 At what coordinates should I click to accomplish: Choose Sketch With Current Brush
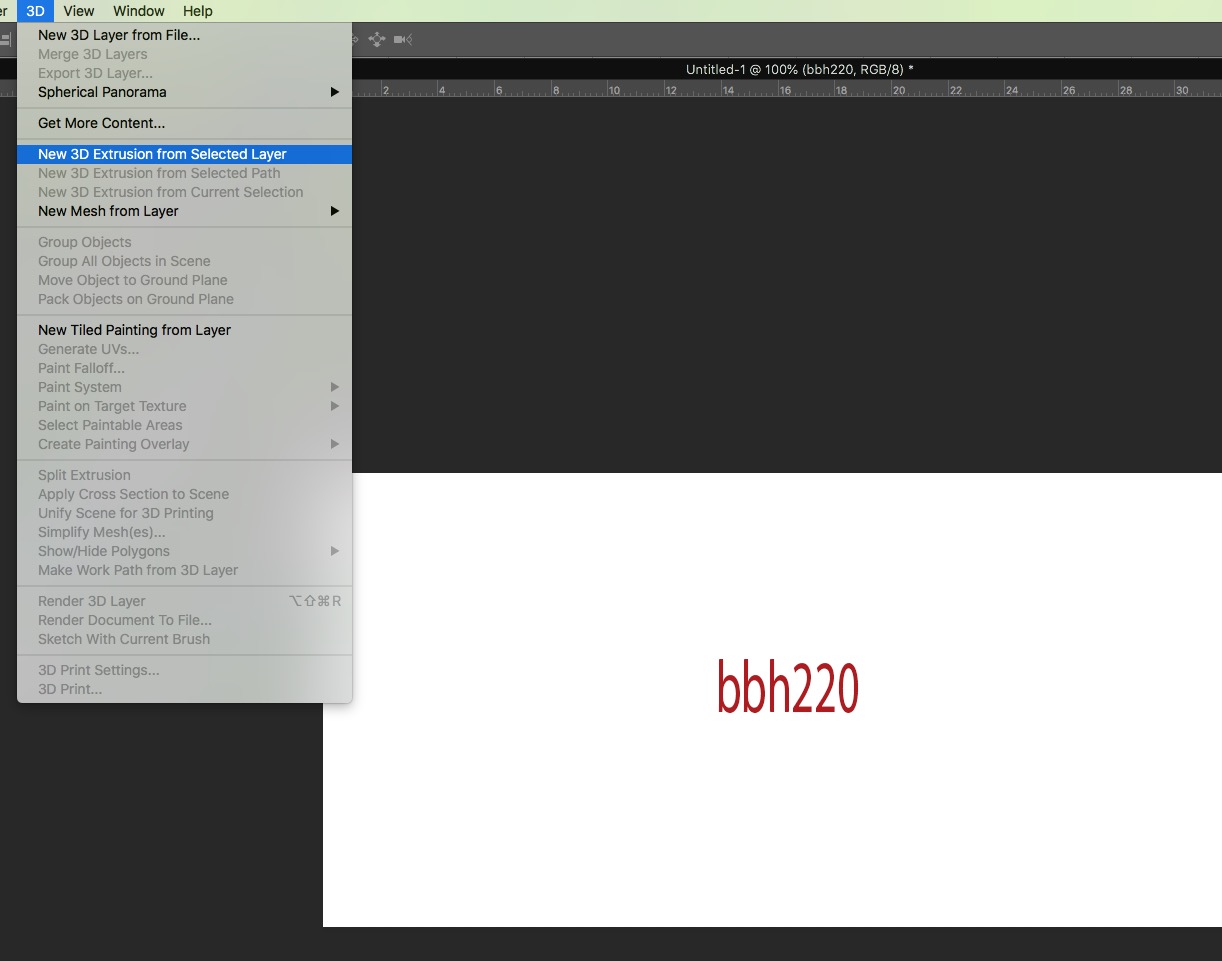[184, 639]
